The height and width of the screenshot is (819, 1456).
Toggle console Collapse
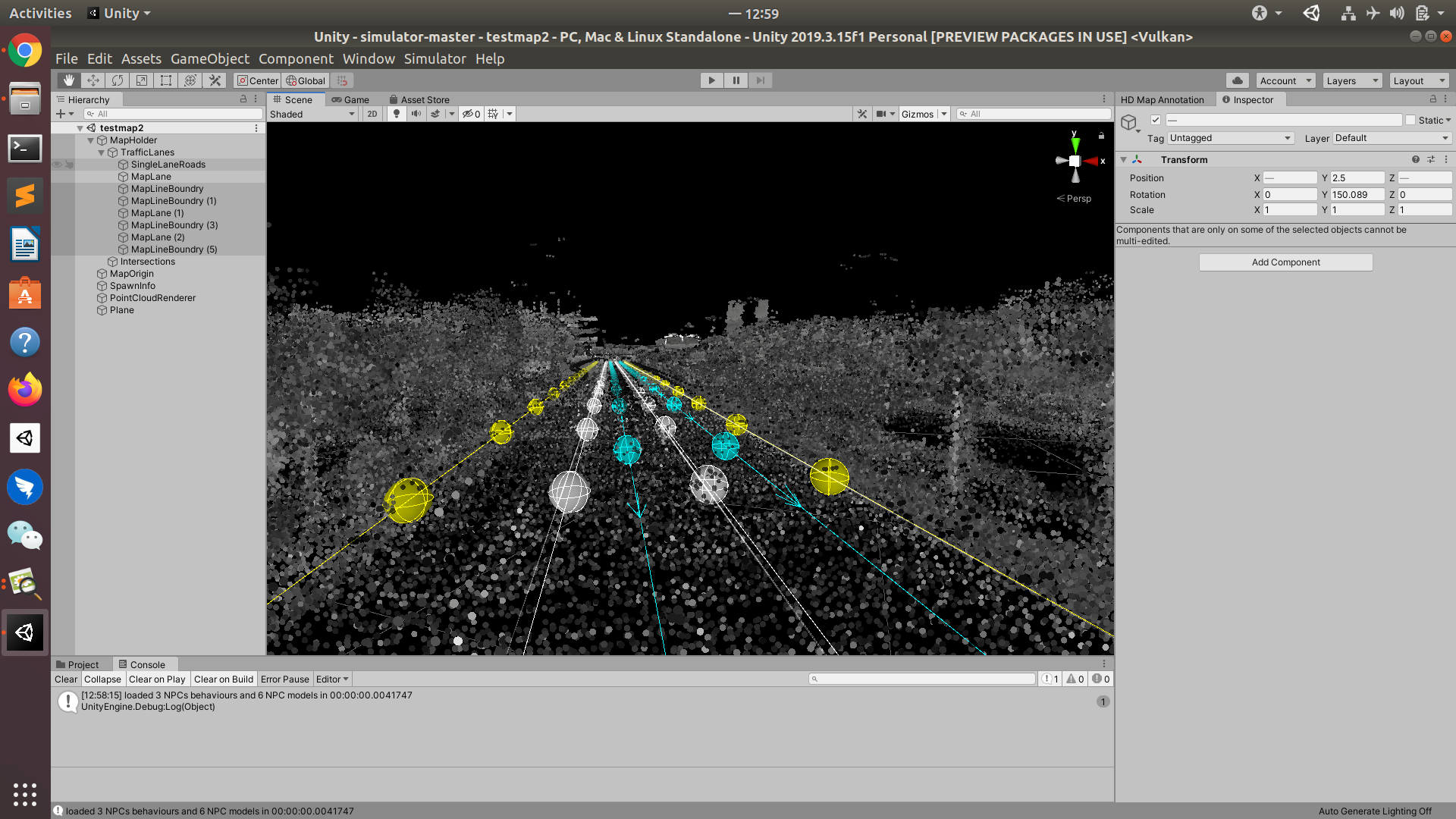102,679
